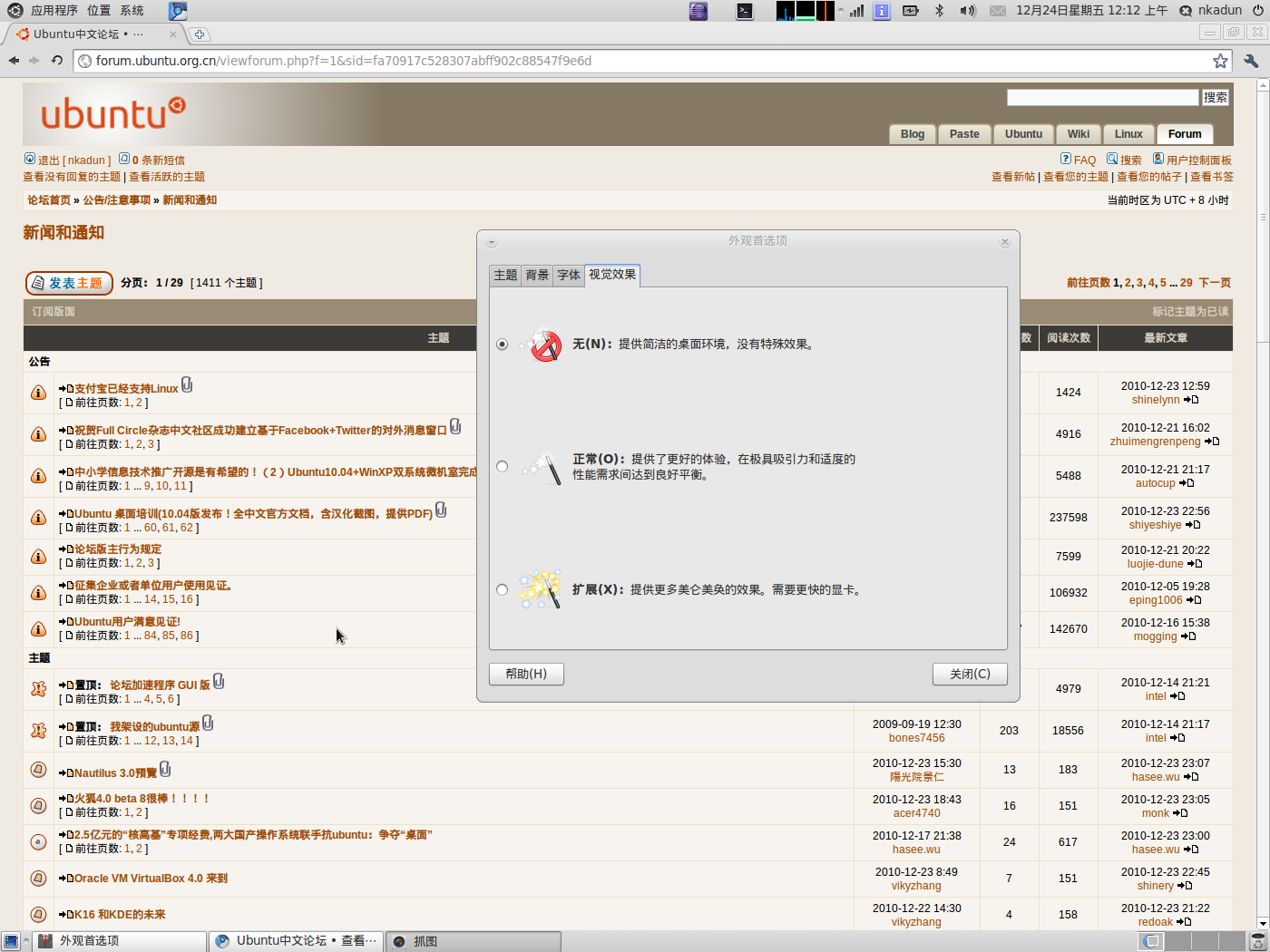Click the clock showing 12月24日星期五

pyautogui.click(x=1091, y=11)
